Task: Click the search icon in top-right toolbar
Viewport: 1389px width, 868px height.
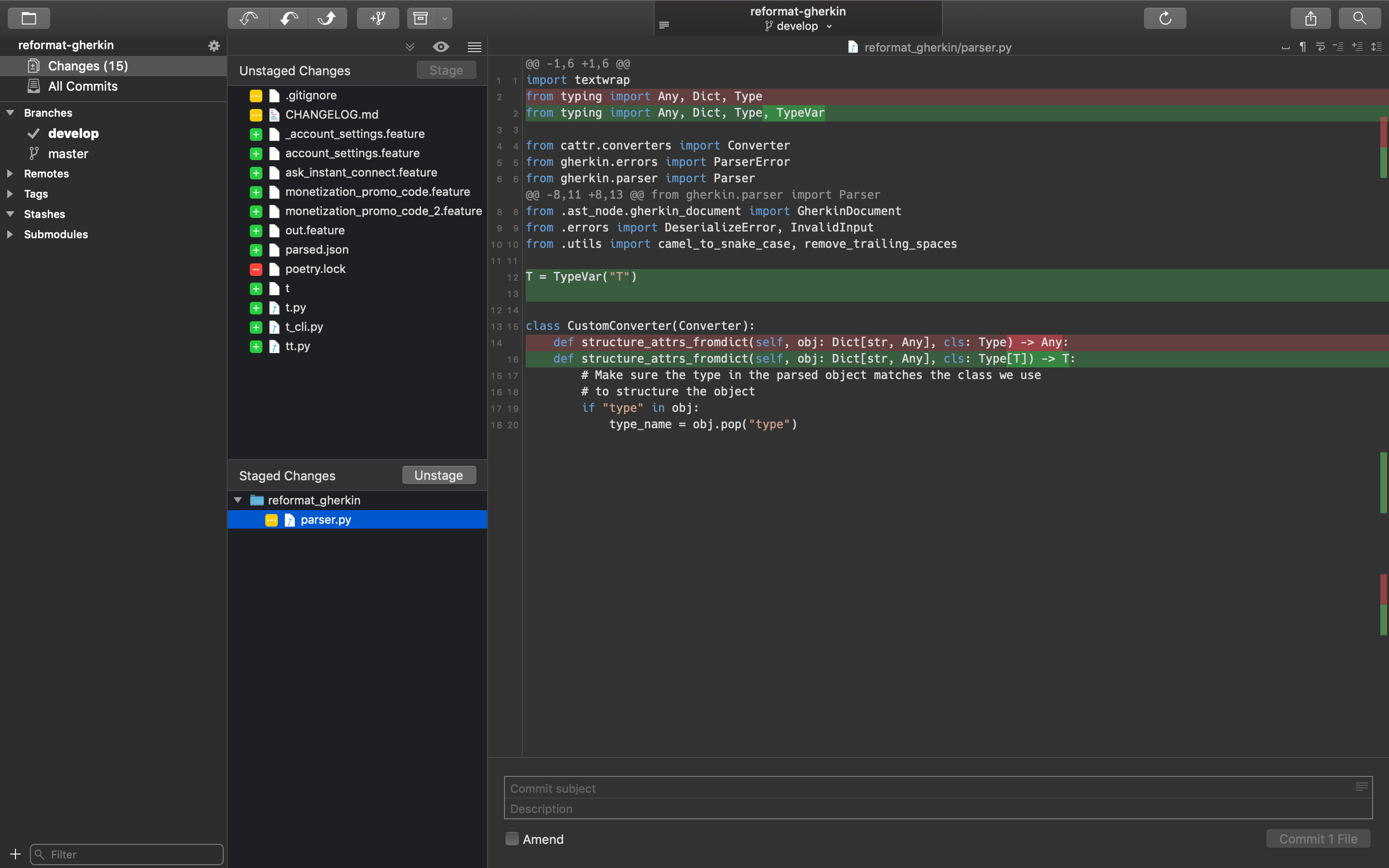Action: click(1360, 18)
